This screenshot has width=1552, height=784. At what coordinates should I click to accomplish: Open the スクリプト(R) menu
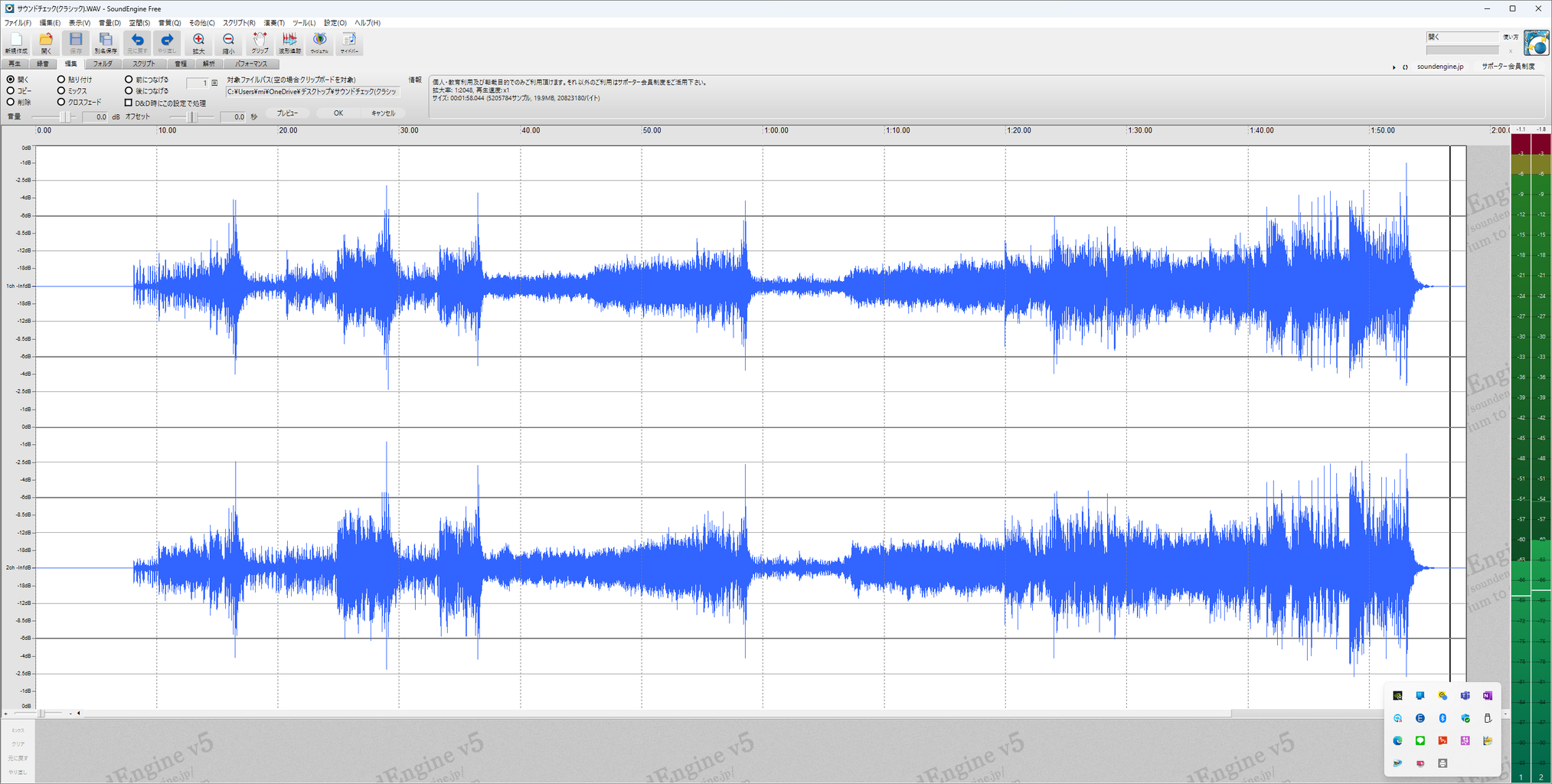pyautogui.click(x=239, y=23)
